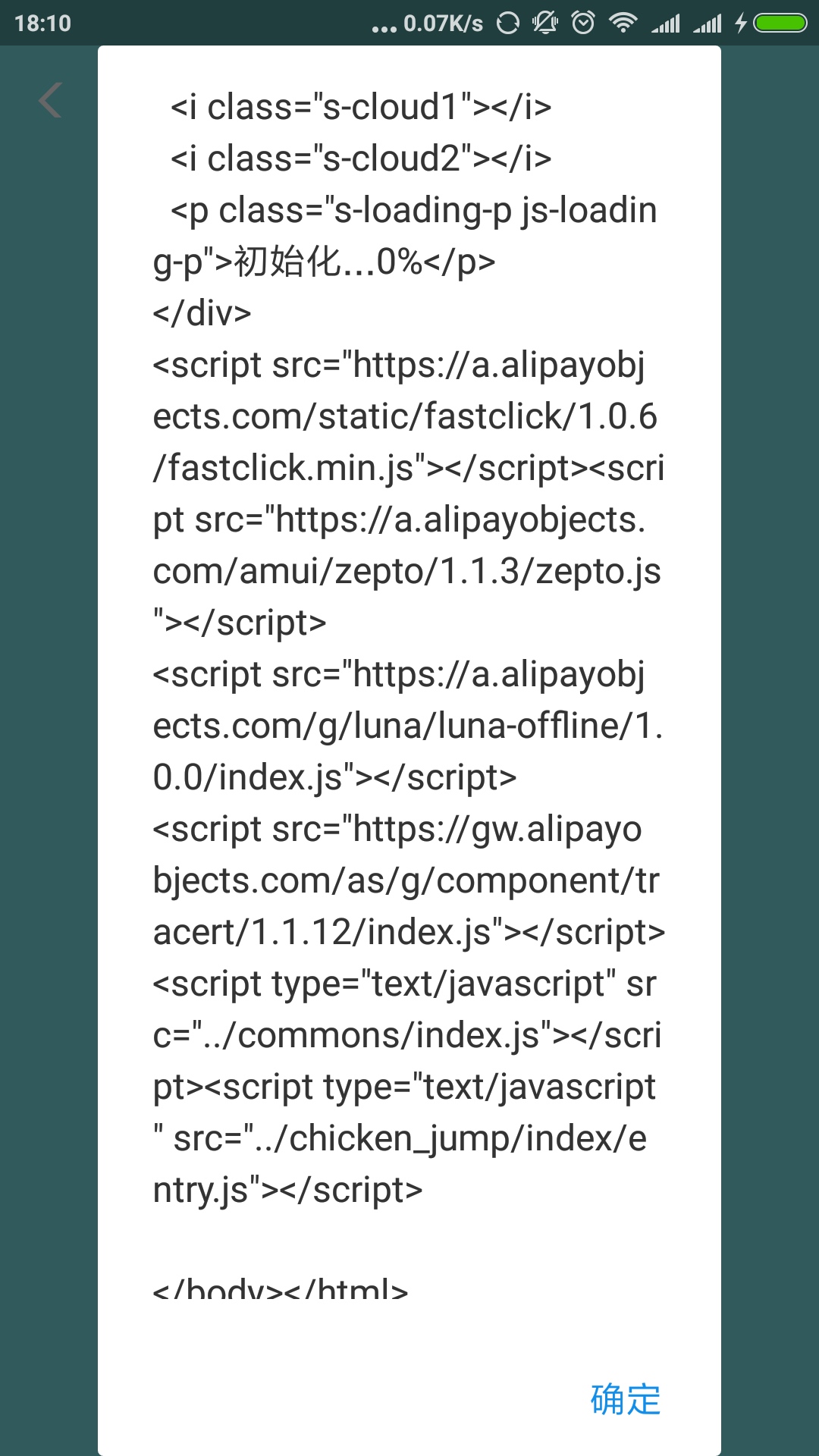Click the s-cloud1 class text line

[361, 107]
